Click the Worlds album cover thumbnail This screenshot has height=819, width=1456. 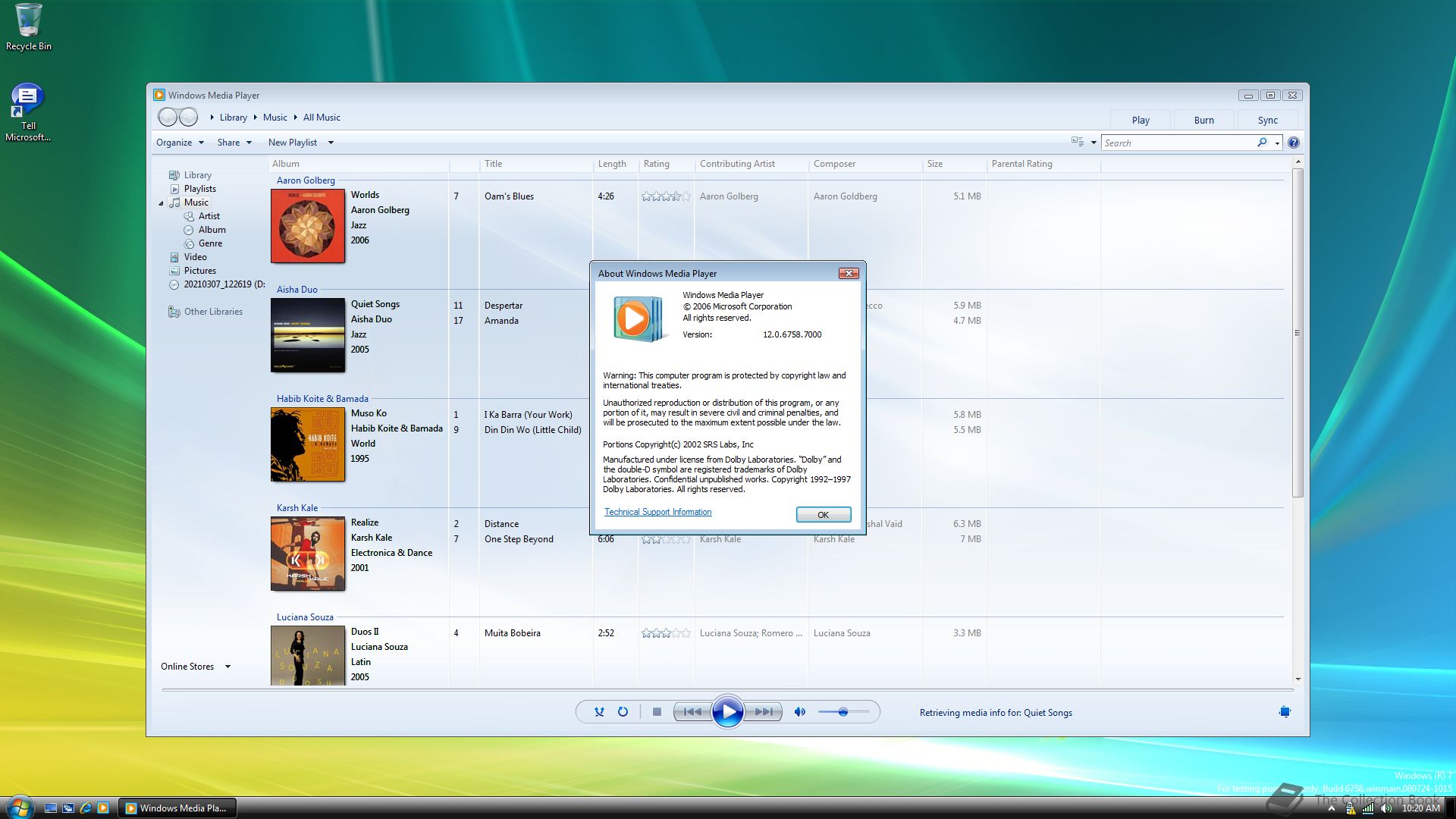308,226
